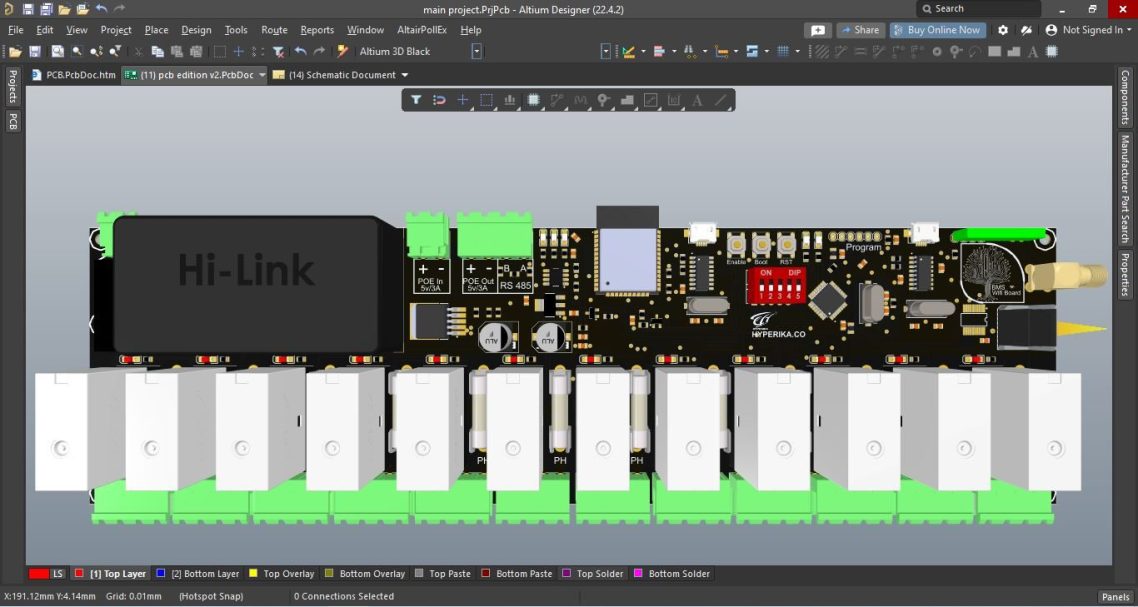Viewport: 1138px width, 607px height.
Task: Open the Route menu
Action: tap(274, 30)
